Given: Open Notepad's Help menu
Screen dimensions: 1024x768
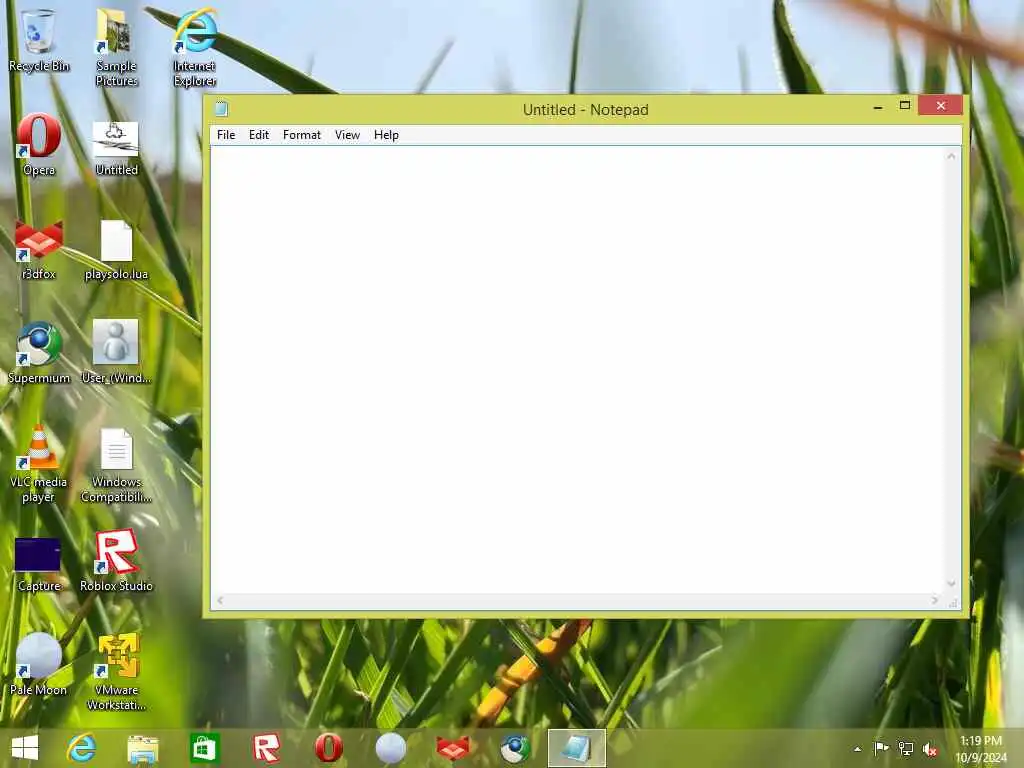Looking at the screenshot, I should (386, 135).
